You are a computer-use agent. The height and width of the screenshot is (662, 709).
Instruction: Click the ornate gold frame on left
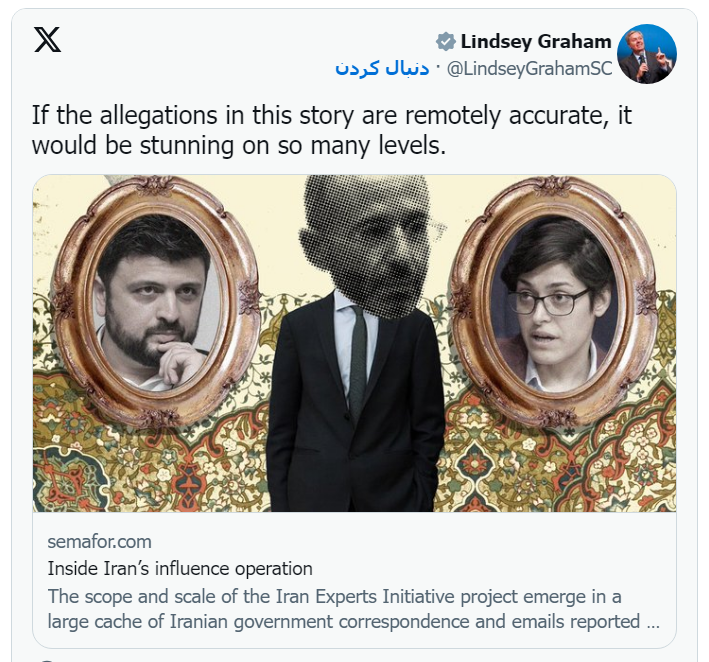155,302
